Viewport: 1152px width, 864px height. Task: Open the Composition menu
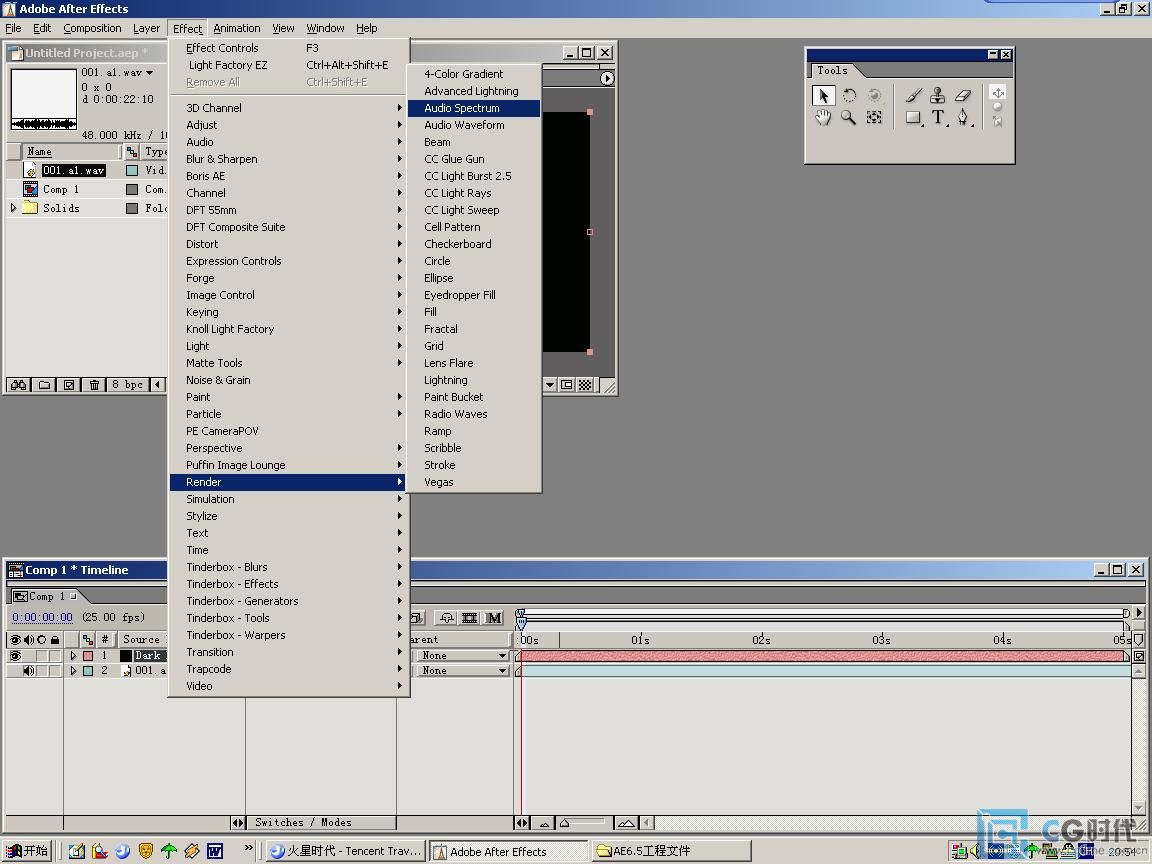click(x=92, y=29)
